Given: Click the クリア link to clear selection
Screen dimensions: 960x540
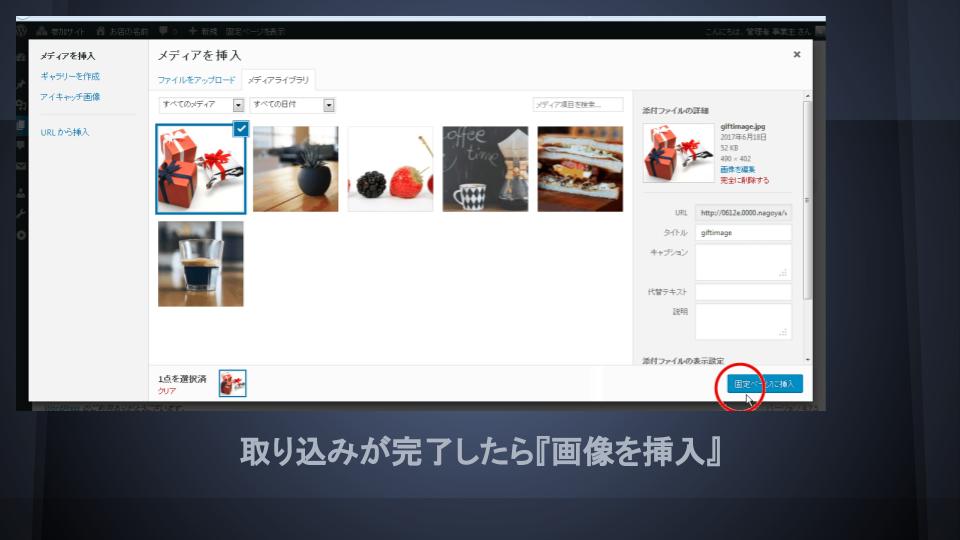Looking at the screenshot, I should click(167, 391).
